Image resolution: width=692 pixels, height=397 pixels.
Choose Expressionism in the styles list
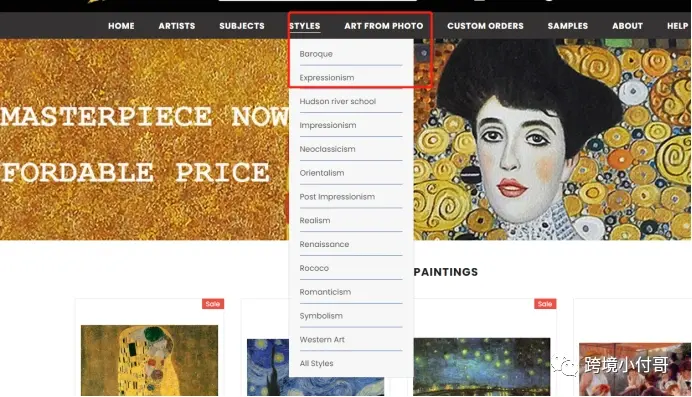[327, 78]
